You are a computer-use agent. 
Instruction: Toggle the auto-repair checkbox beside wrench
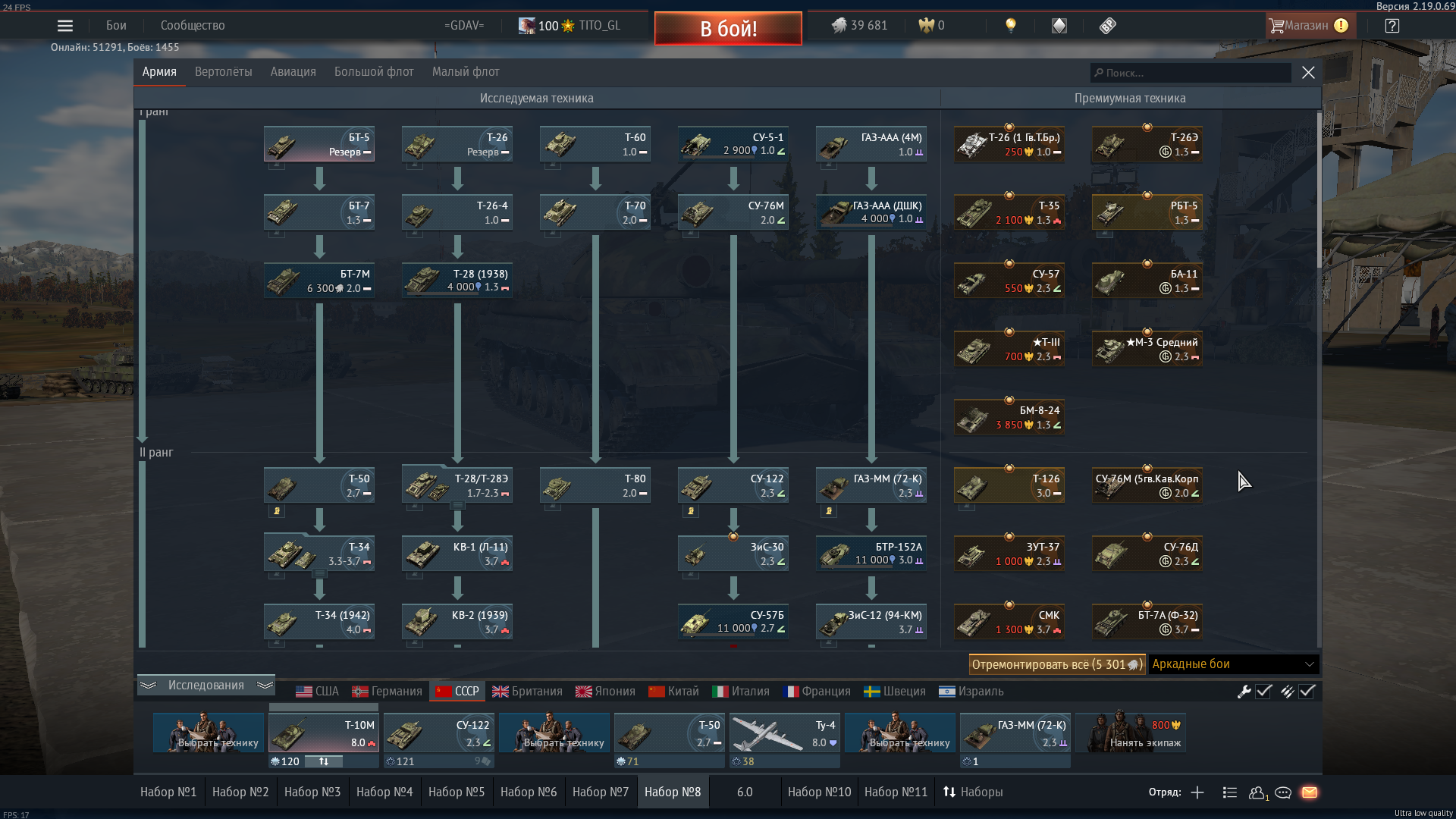point(1263,692)
